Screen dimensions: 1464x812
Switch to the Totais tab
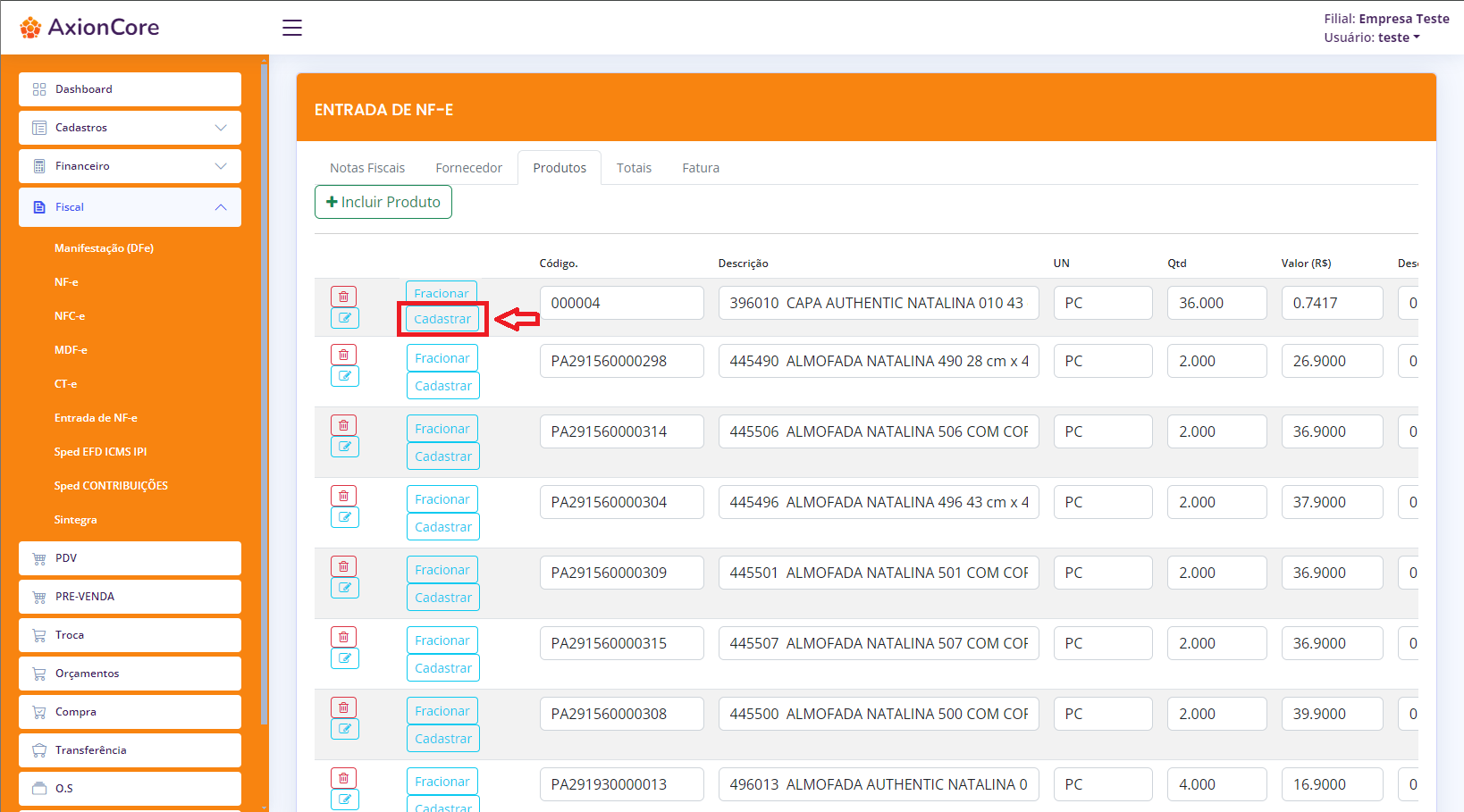click(634, 168)
